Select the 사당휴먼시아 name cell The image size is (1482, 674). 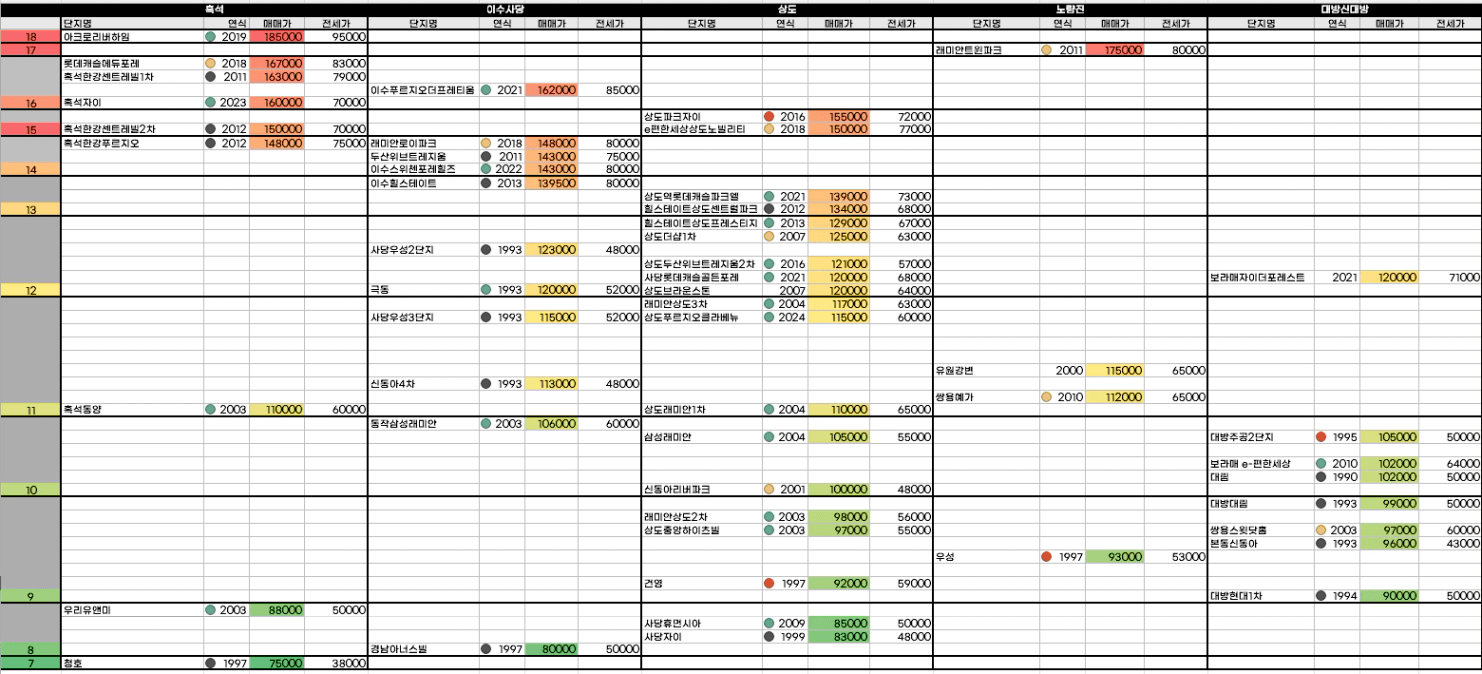pos(701,623)
